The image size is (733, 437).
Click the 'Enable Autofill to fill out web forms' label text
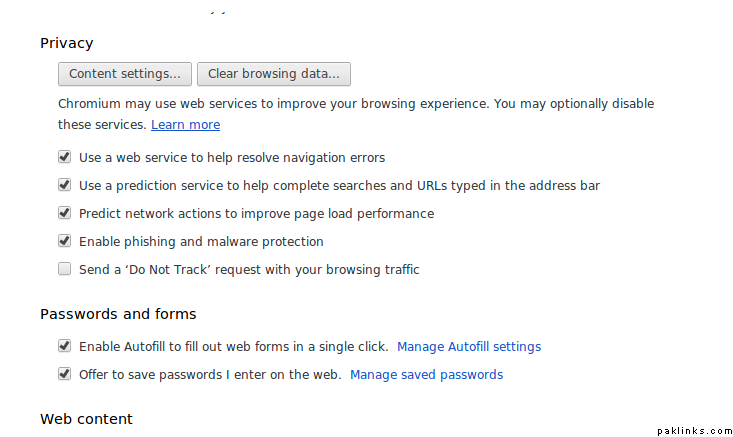click(233, 347)
